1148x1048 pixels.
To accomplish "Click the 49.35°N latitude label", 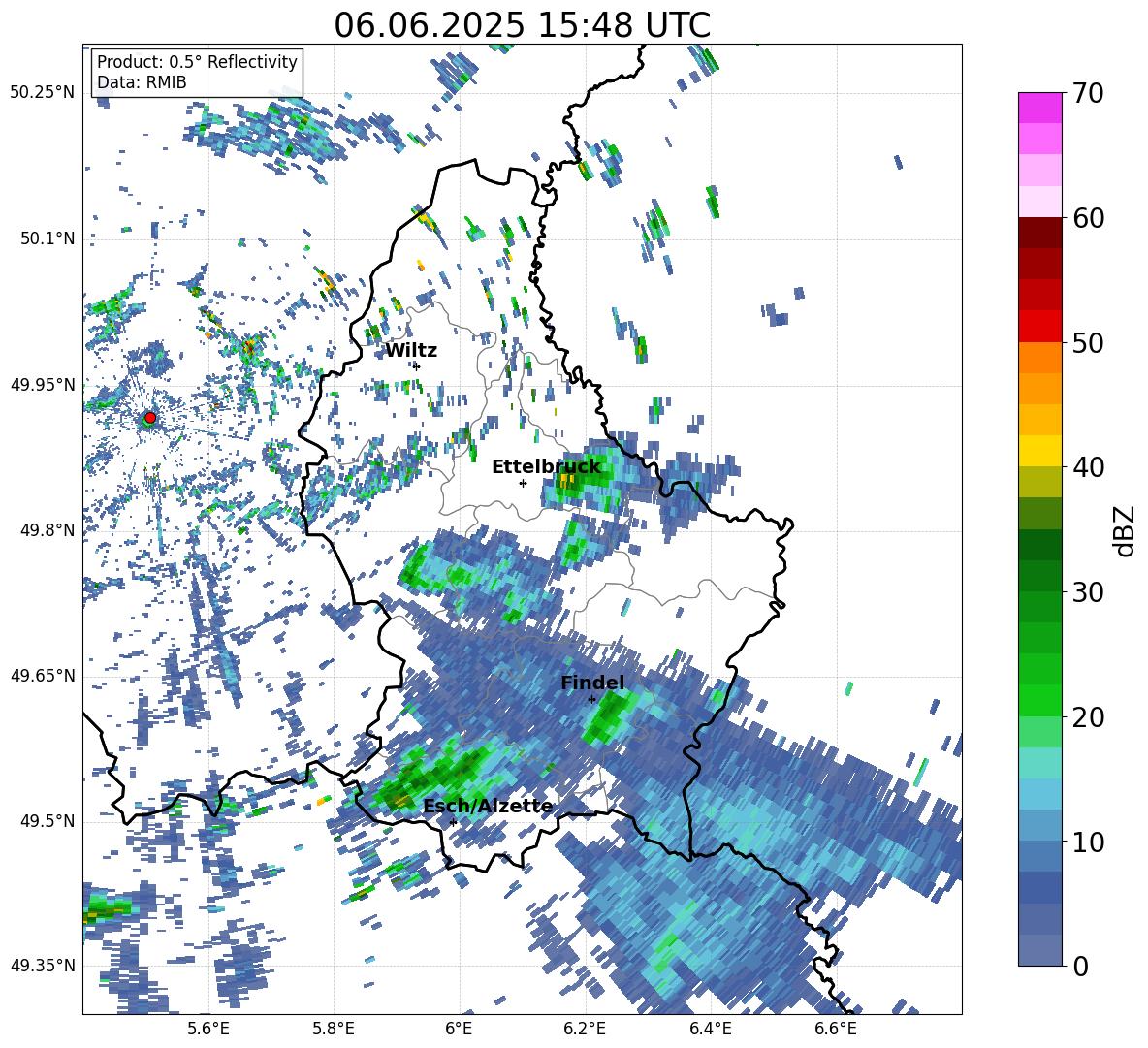I will (43, 966).
